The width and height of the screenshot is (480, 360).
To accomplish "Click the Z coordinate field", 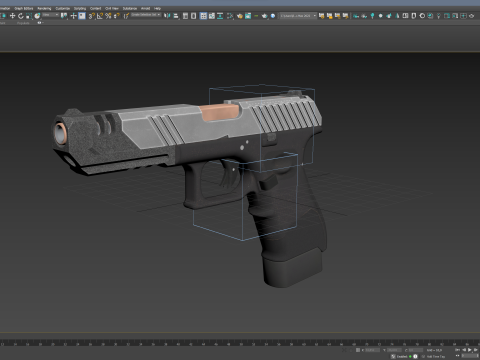I will (416, 350).
